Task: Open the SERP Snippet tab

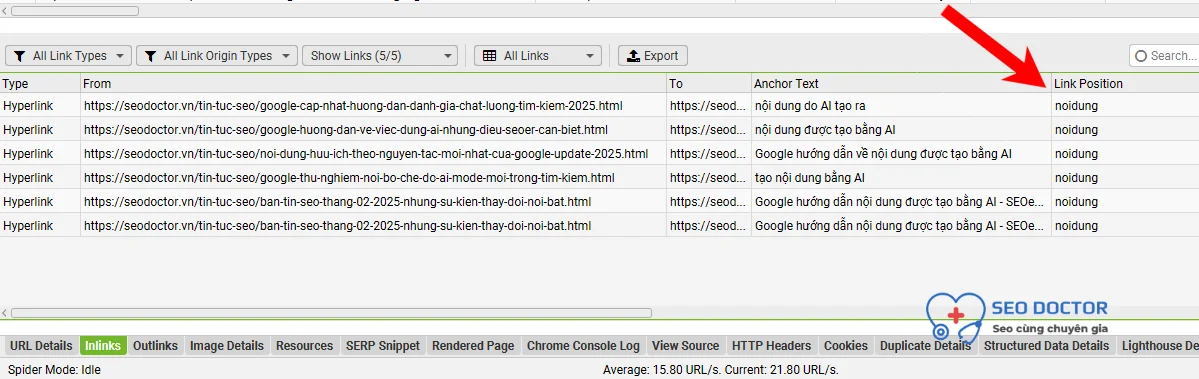Action: click(382, 346)
